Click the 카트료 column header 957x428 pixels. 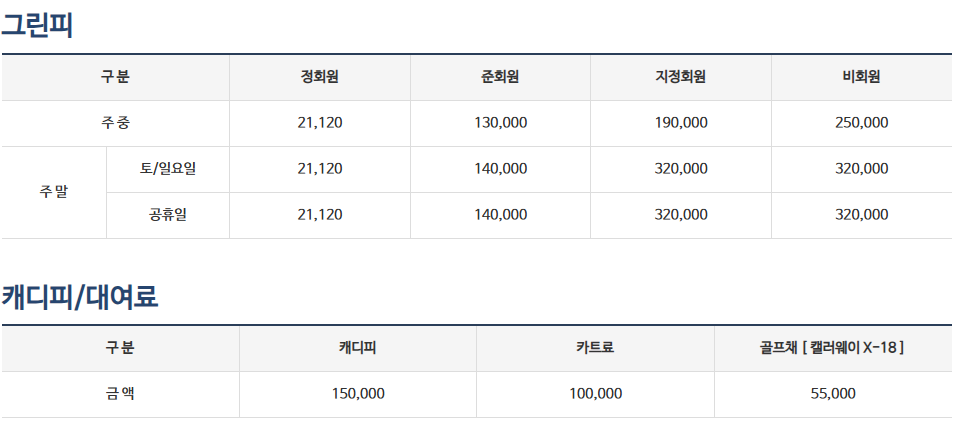[595, 348]
